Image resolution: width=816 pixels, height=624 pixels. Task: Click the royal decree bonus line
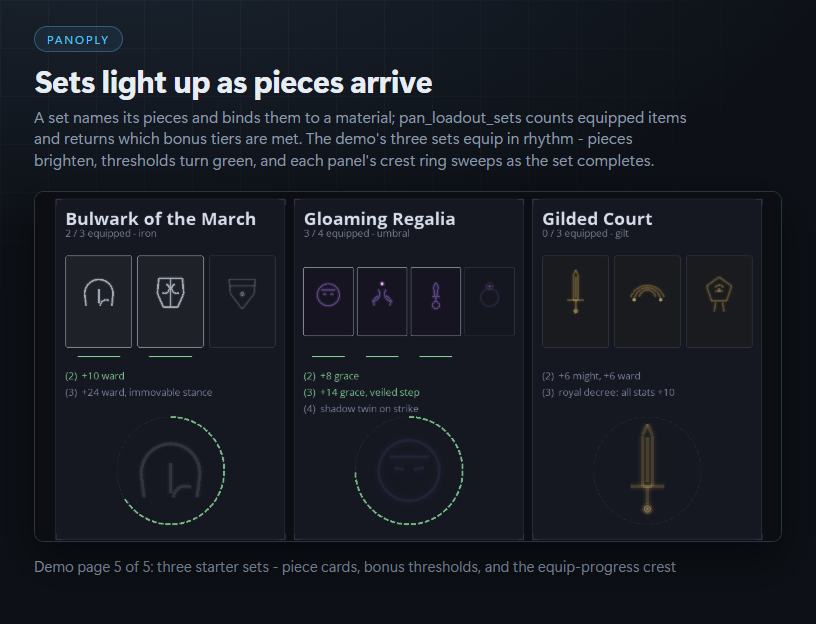[608, 392]
